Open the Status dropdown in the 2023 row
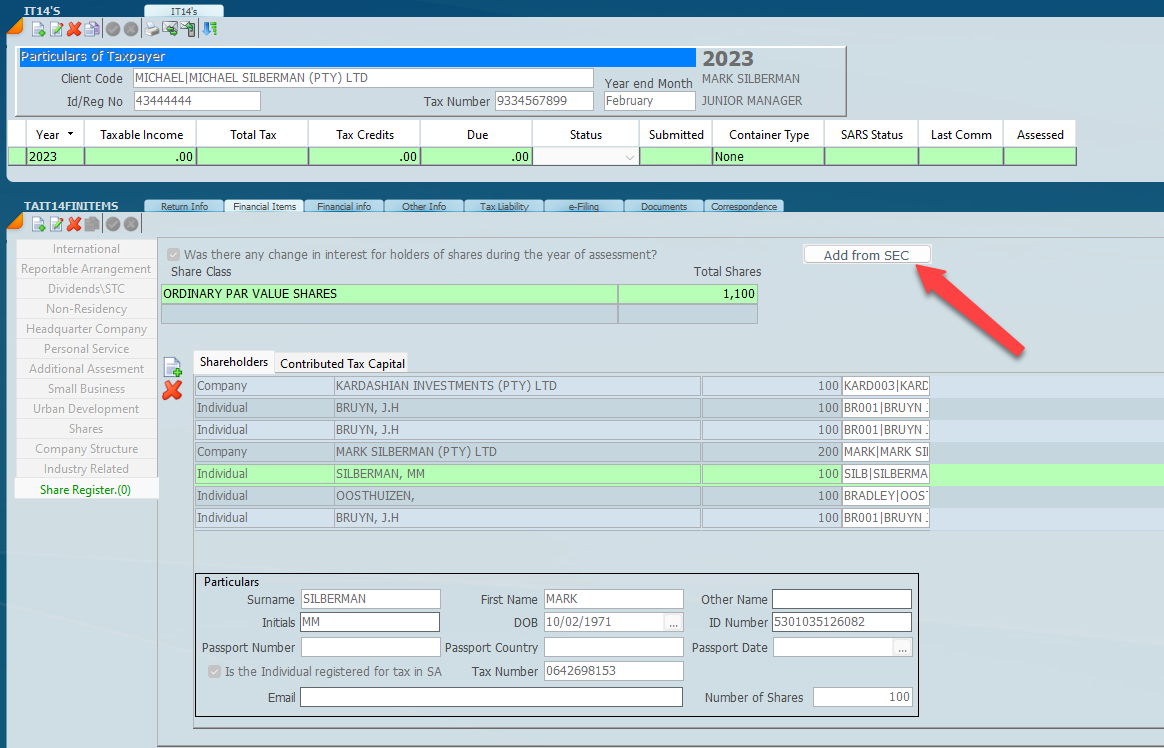The width and height of the screenshot is (1164, 748). [x=629, y=157]
